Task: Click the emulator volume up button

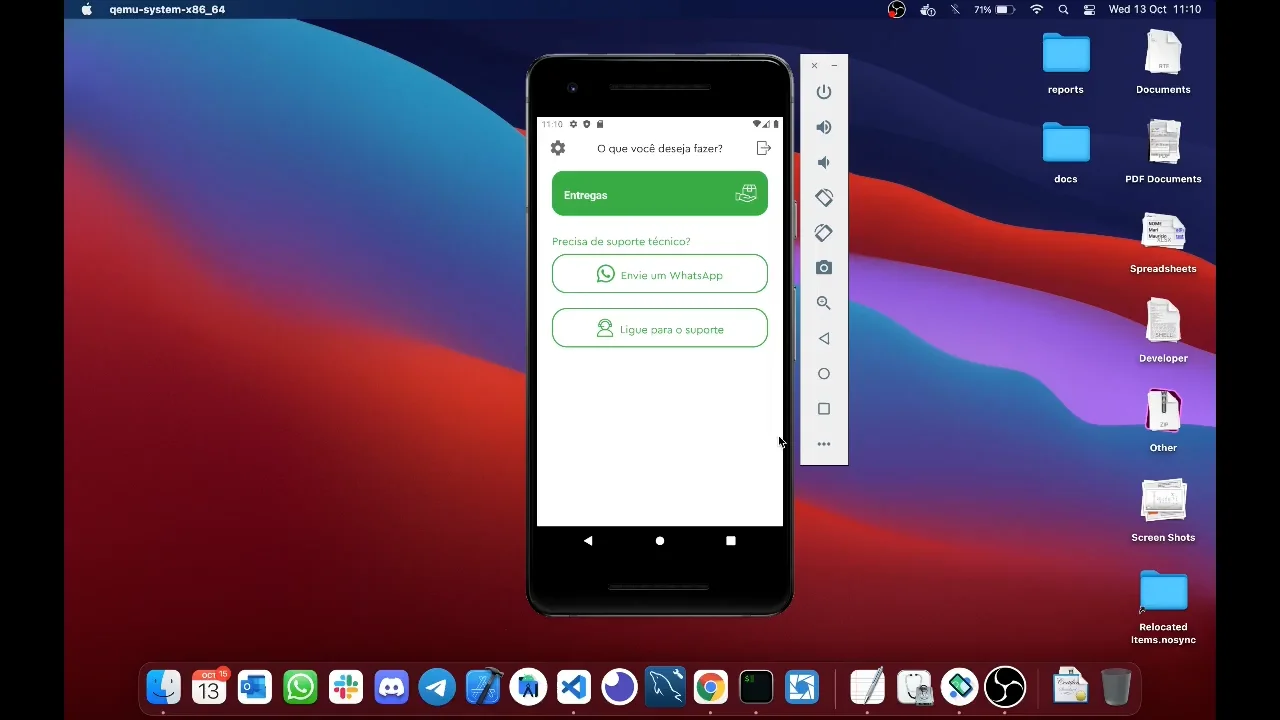Action: [824, 127]
